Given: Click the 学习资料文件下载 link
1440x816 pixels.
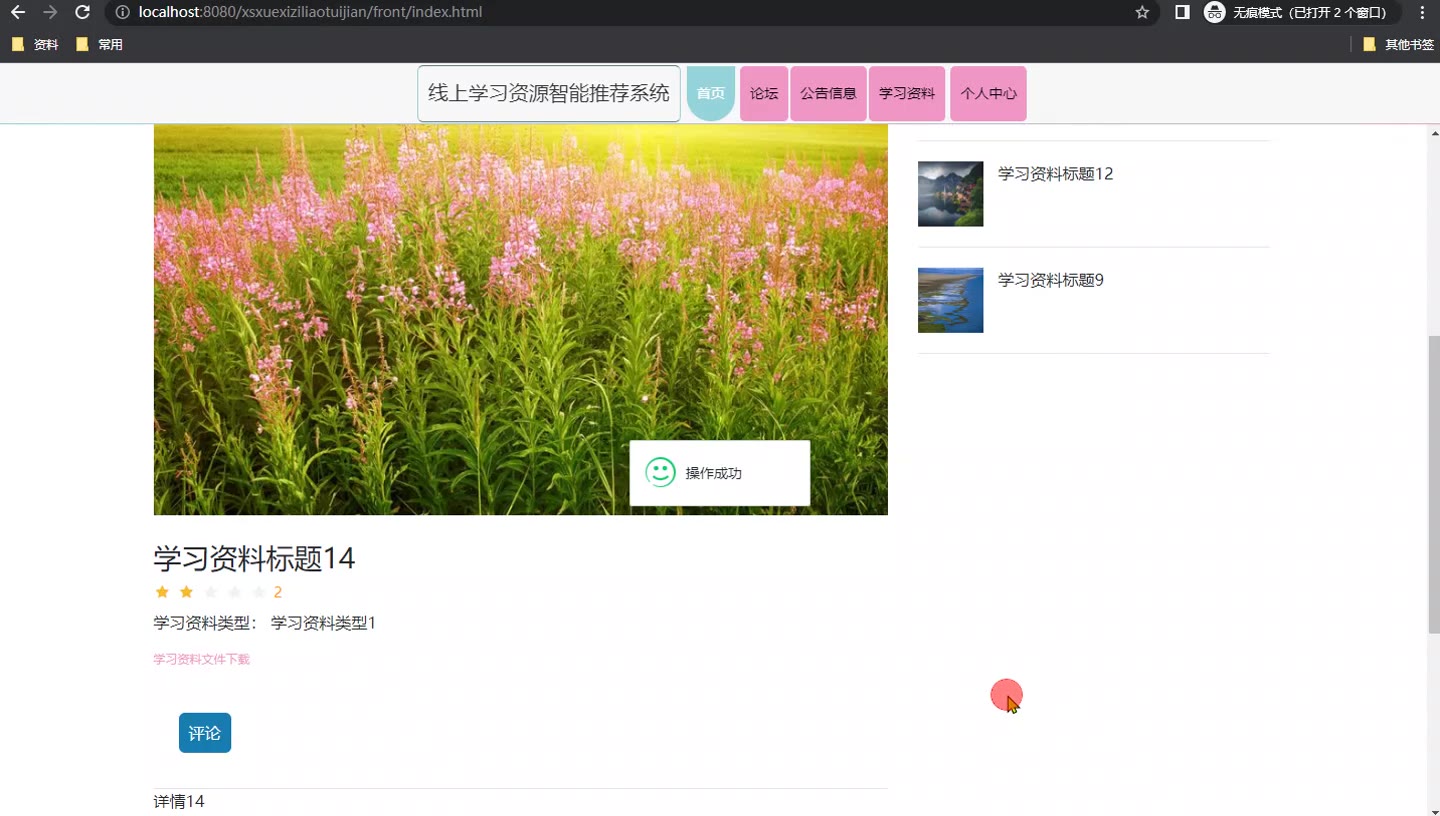Looking at the screenshot, I should coord(201,659).
